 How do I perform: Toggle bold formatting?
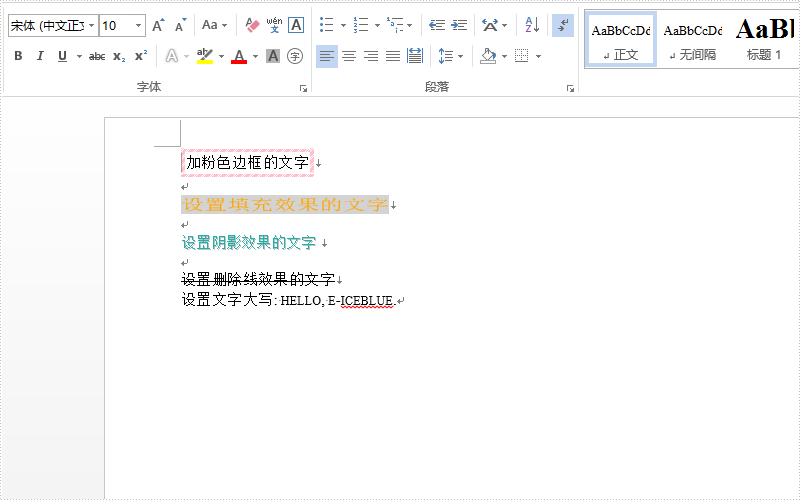(18, 56)
